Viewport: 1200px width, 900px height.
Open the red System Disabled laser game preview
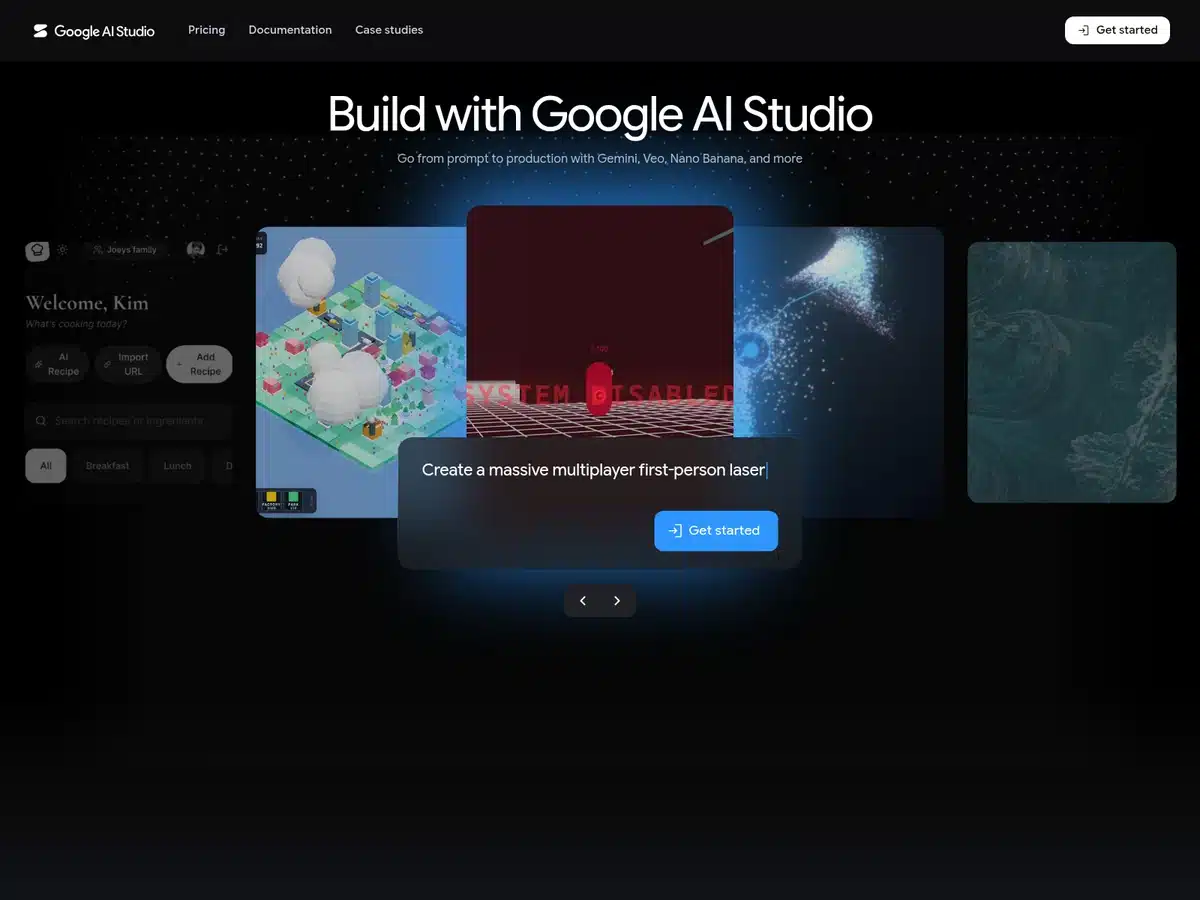point(600,322)
